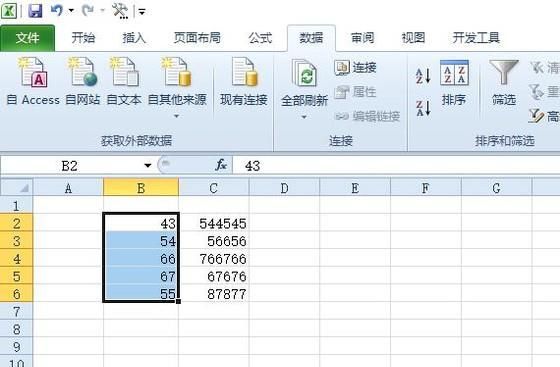Click the 属性 button
560x367 pixels.
[x=355, y=92]
